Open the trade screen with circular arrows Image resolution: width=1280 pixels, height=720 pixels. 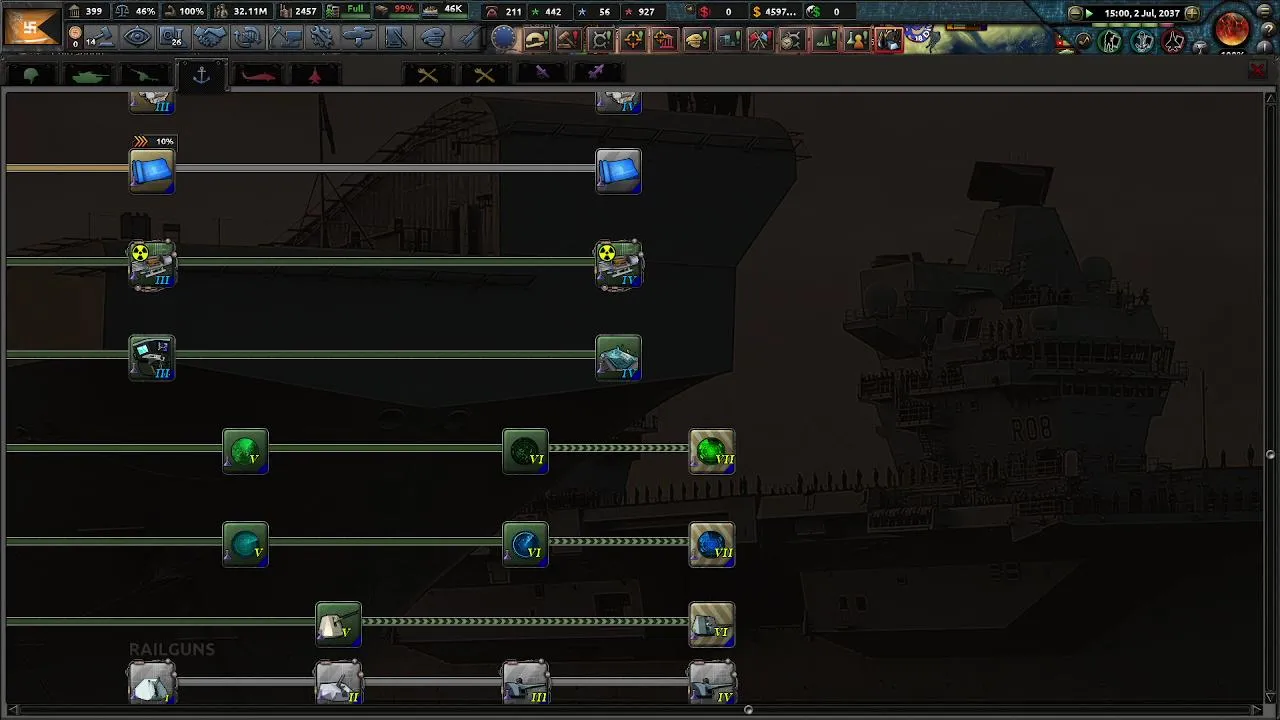click(x=247, y=38)
